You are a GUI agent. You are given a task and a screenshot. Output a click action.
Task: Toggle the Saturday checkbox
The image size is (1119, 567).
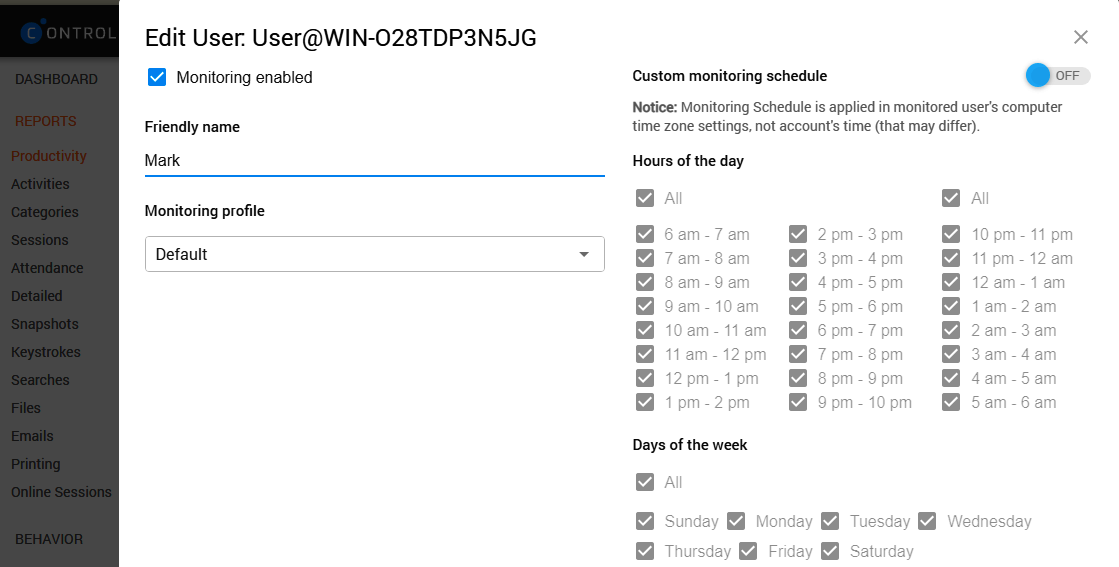(830, 551)
